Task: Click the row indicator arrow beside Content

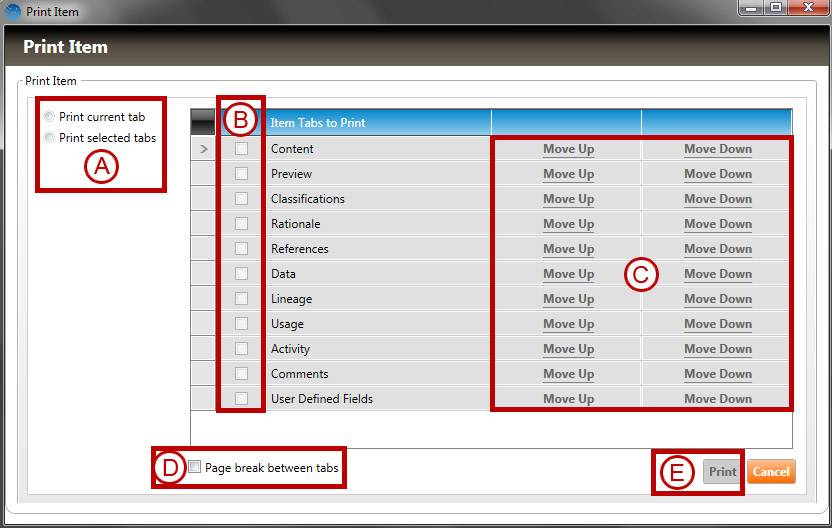Action: [204, 149]
